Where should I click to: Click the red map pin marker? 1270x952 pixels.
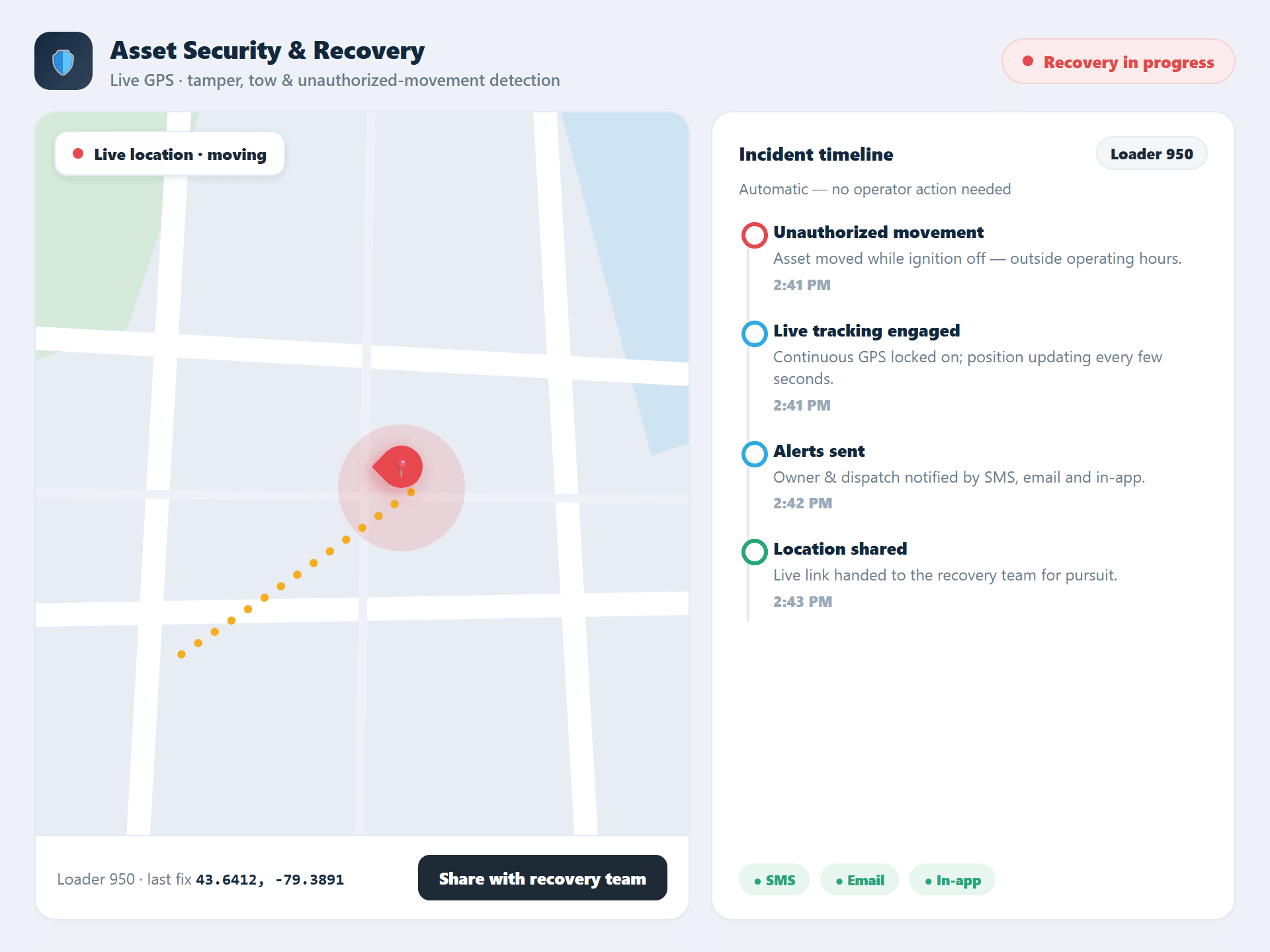tap(398, 467)
